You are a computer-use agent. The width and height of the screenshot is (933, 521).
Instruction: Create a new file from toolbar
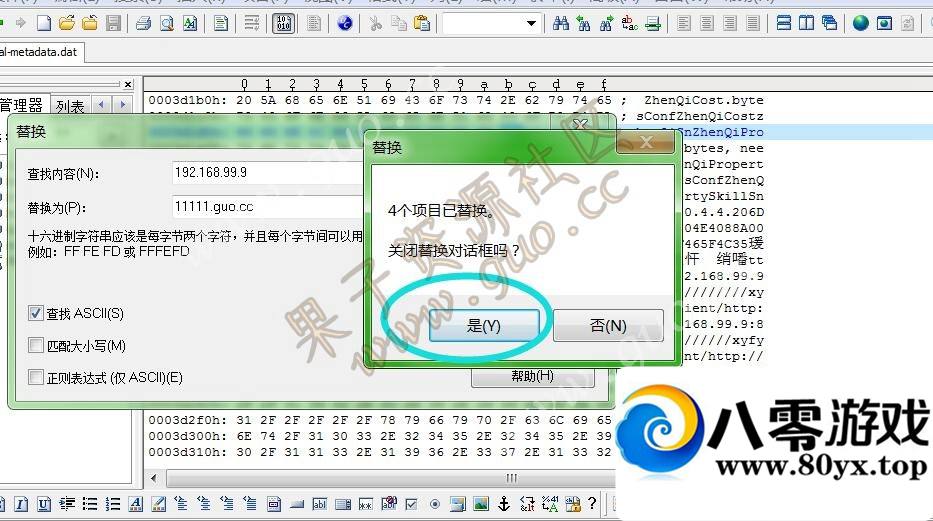pyautogui.click(x=44, y=23)
